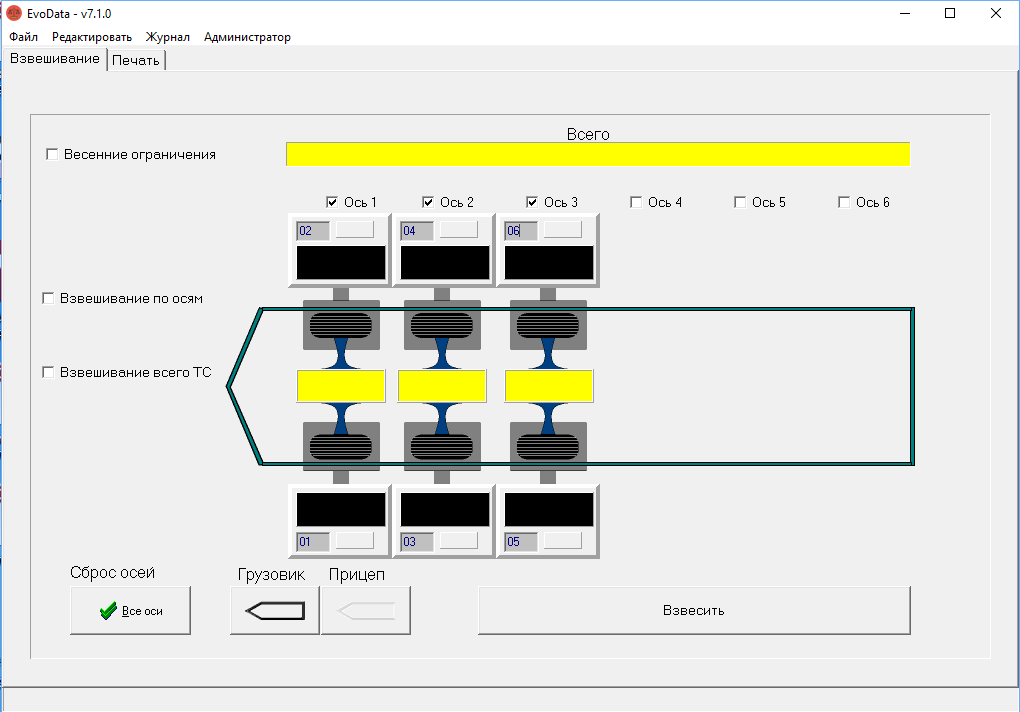
Task: Click the yellow axle 2 weight field
Action: 442,386
